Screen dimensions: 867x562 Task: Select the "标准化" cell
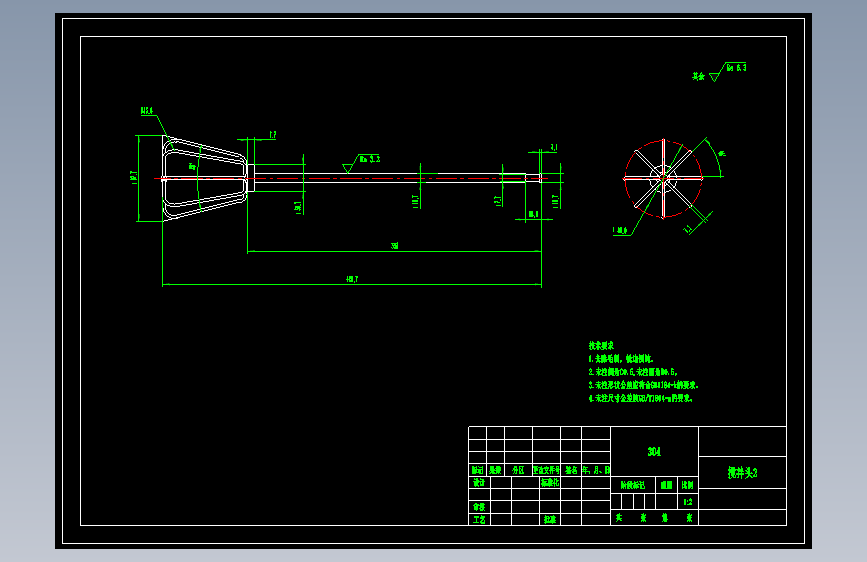[550, 482]
